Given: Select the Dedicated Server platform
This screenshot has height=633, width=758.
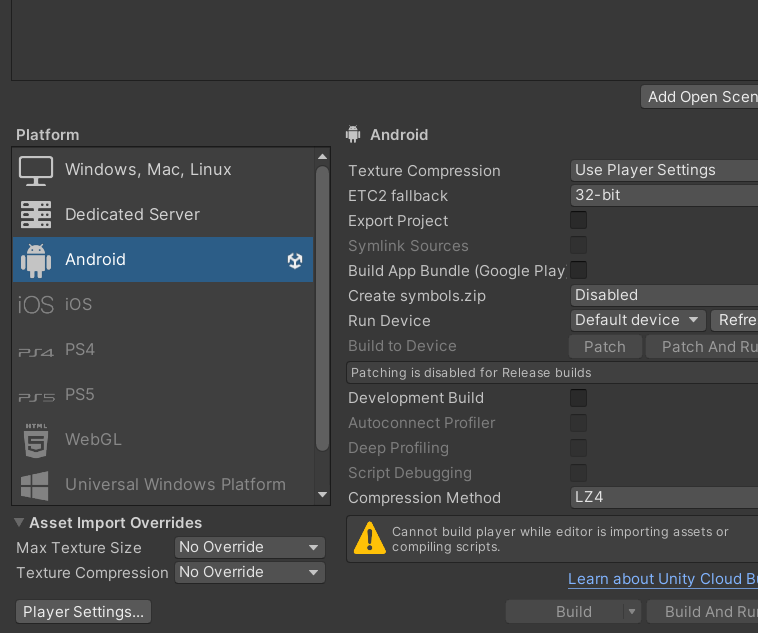Looking at the screenshot, I should tap(163, 215).
